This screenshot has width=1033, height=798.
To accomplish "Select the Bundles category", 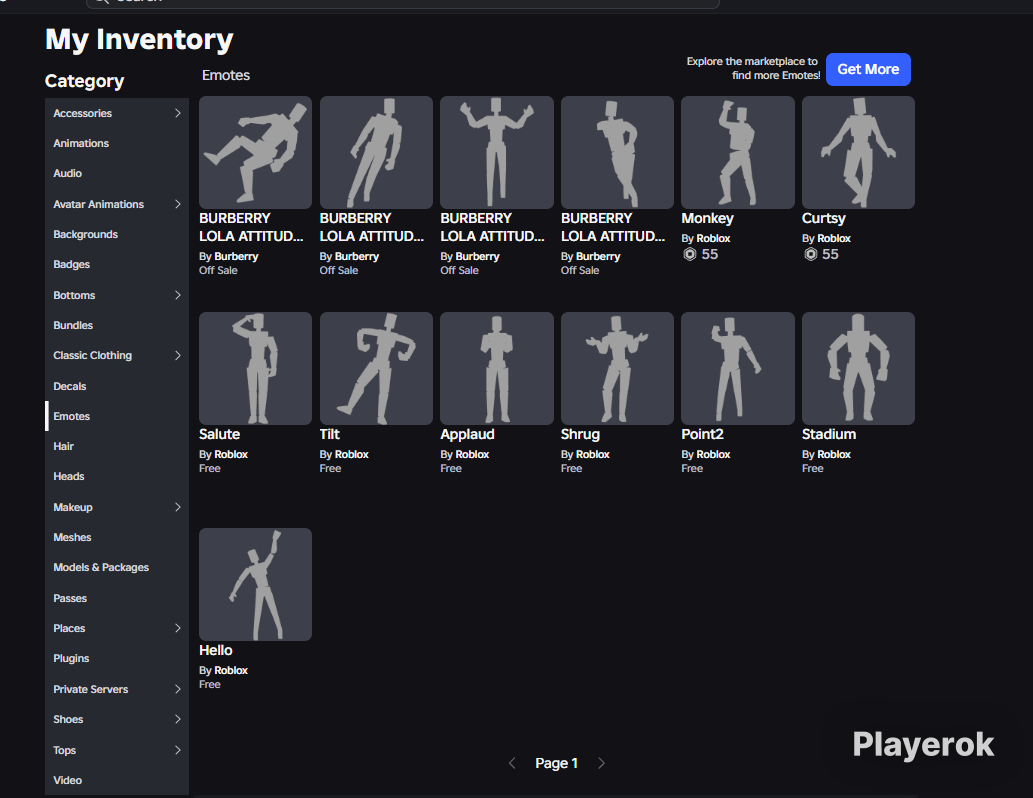I will [117, 326].
